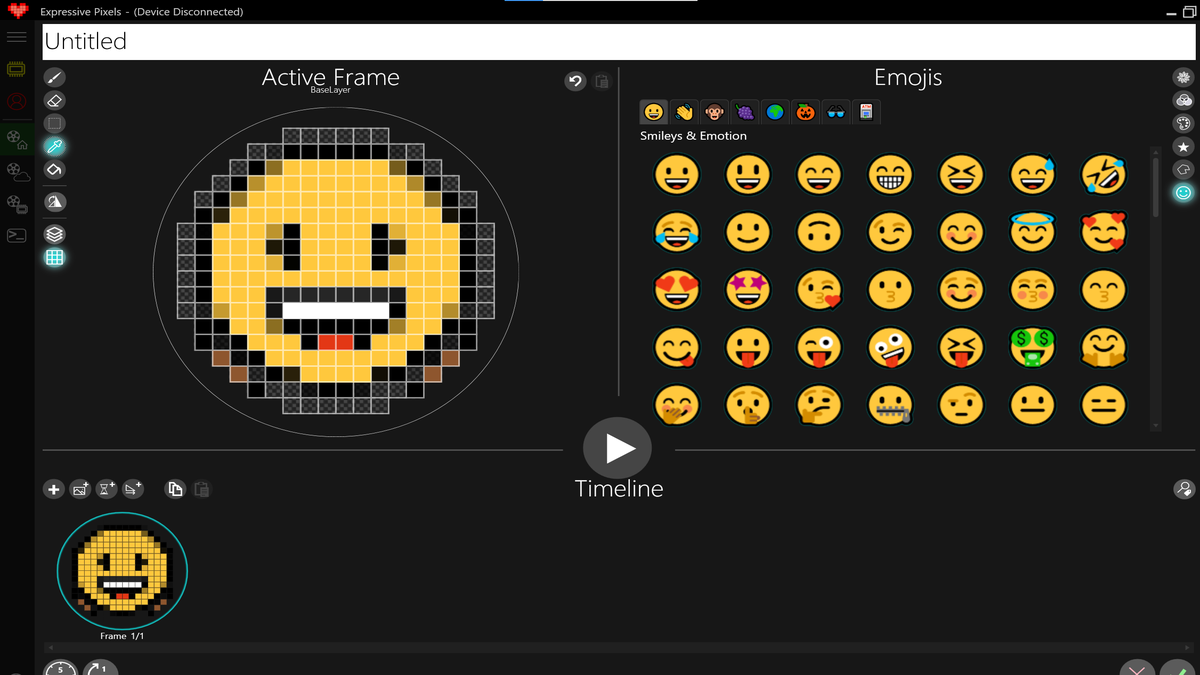Open the frame rate timer control

click(60, 668)
